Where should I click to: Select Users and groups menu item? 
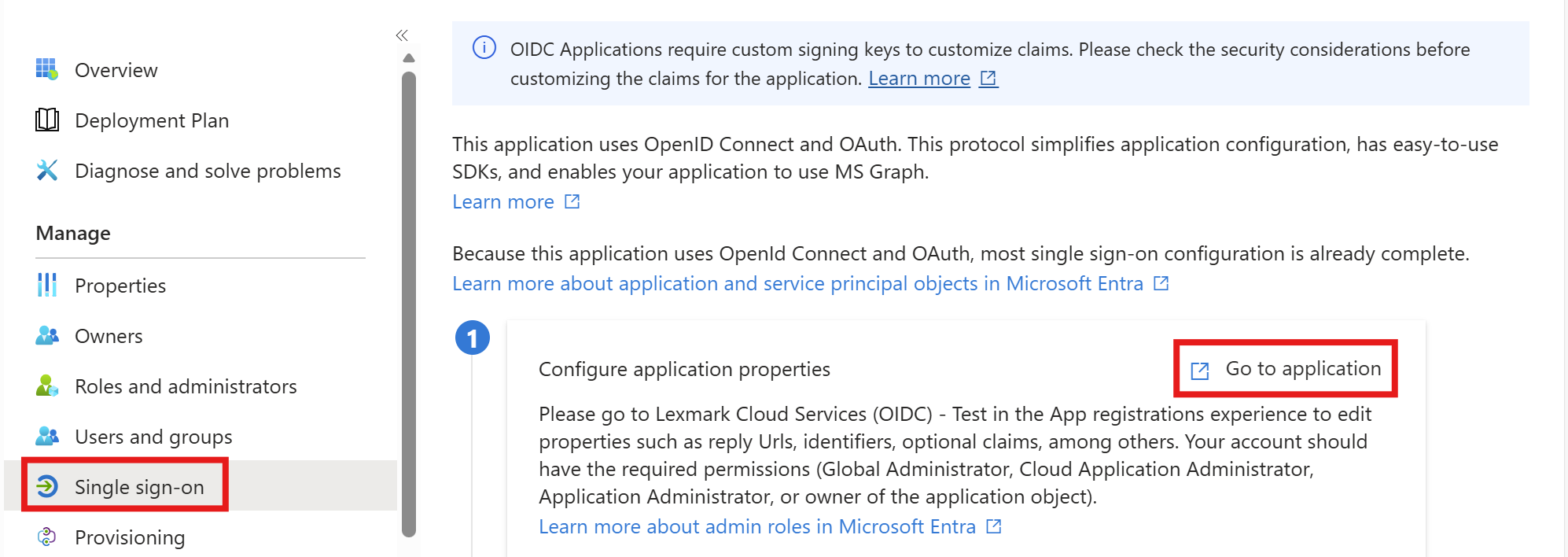click(153, 437)
